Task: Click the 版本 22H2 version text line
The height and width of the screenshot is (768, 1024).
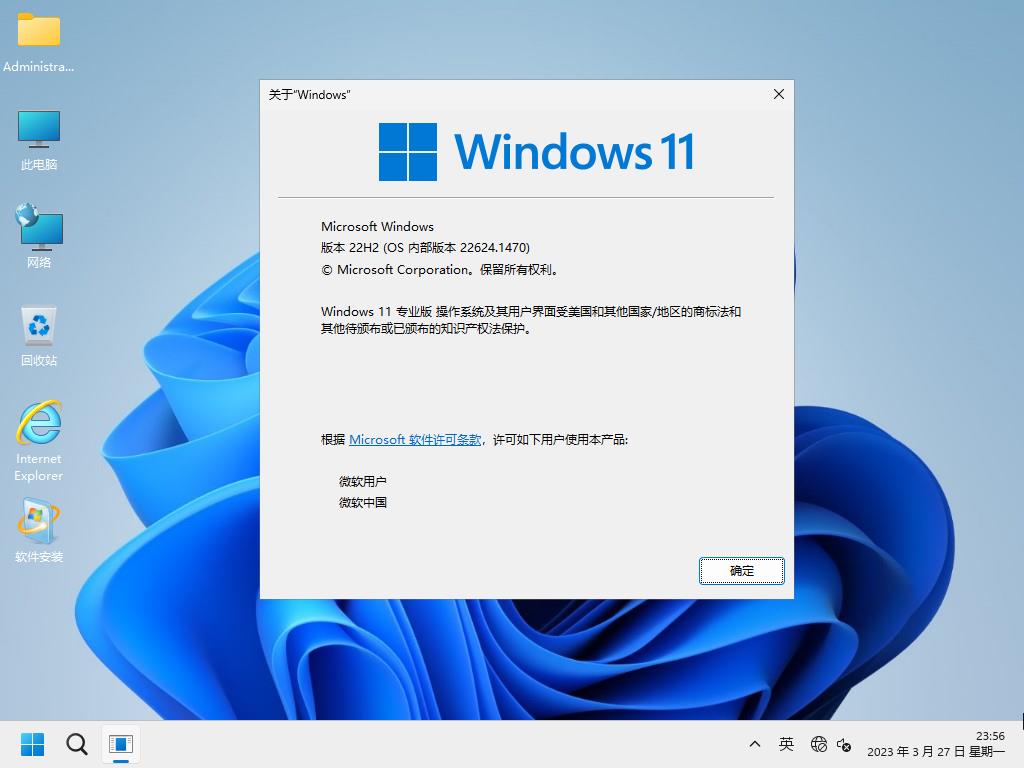Action: pyautogui.click(x=425, y=248)
